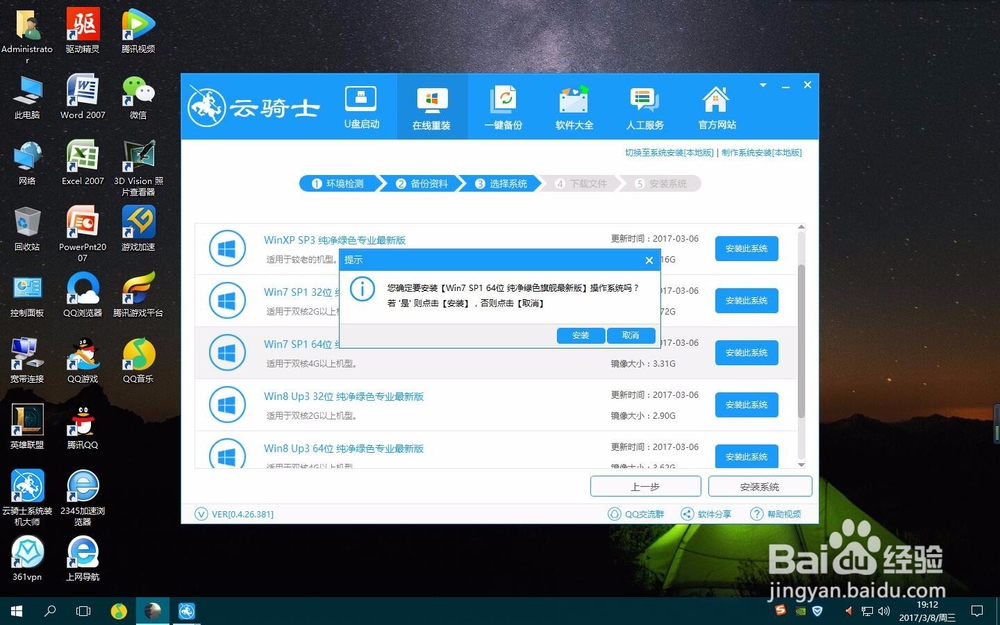Open 腾讯QQ desktop icon
The image size is (1000, 625).
83,427
